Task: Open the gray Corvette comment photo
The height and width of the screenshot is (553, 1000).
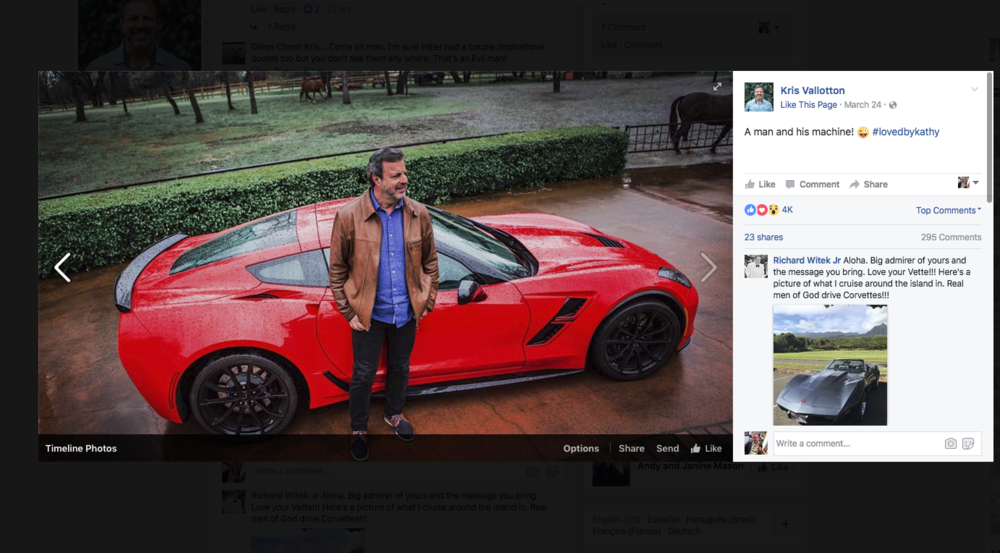Action: 830,365
